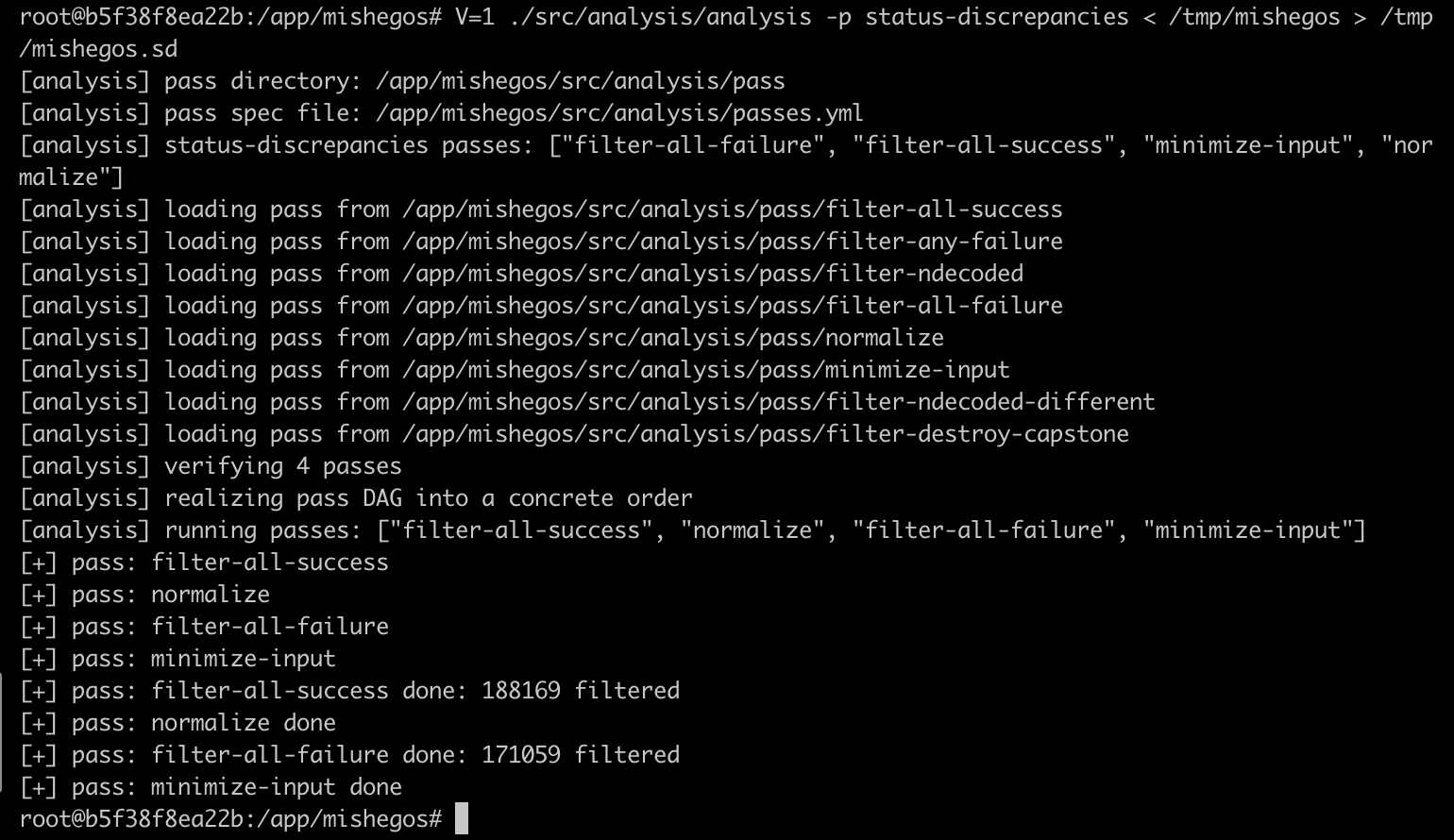
Task: Click the 171059 filtered count
Action: point(520,755)
